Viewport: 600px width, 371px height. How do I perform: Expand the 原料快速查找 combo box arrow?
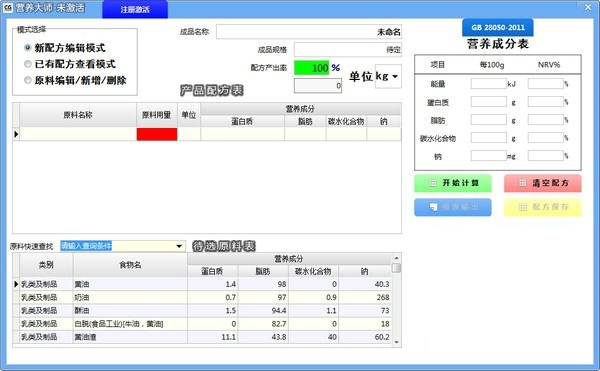pos(179,246)
